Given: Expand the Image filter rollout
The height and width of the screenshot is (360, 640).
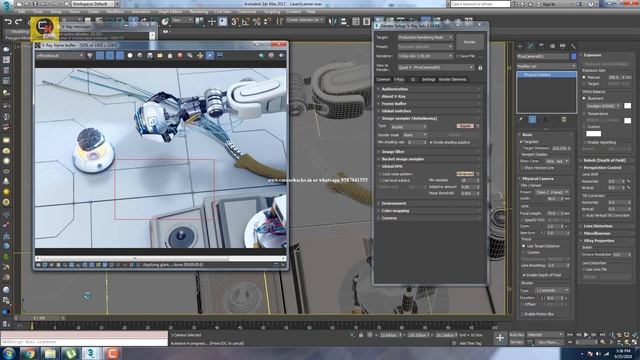Looking at the screenshot, I should coord(428,151).
